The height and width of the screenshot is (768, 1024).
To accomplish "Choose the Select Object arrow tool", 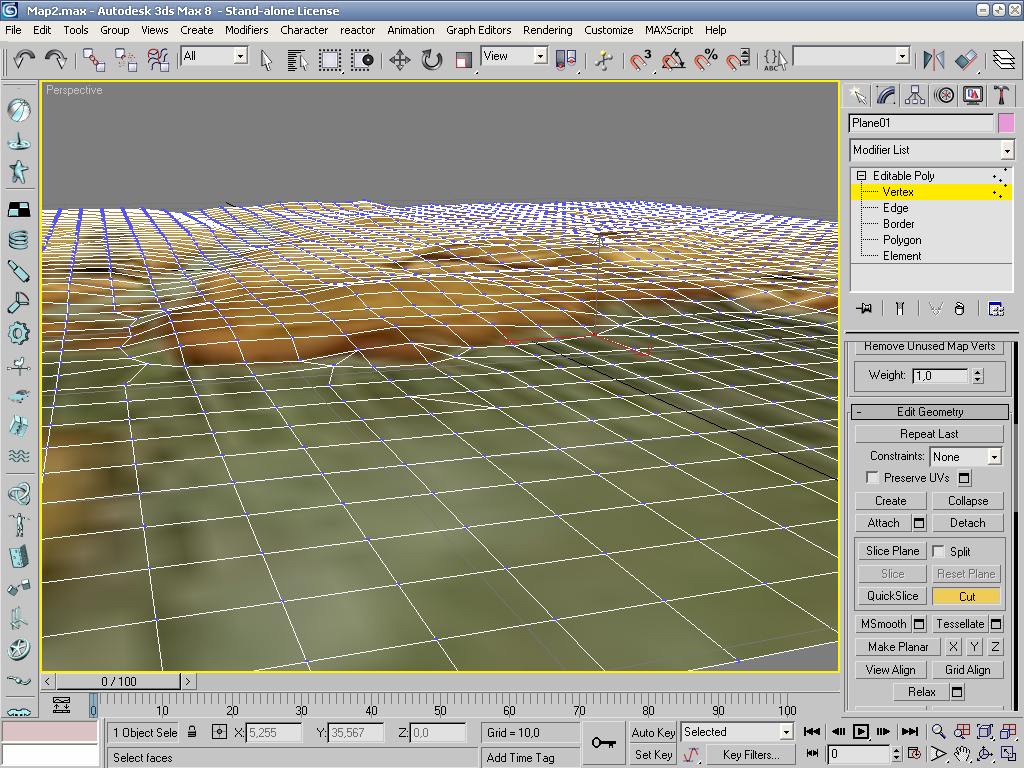I will (266, 60).
